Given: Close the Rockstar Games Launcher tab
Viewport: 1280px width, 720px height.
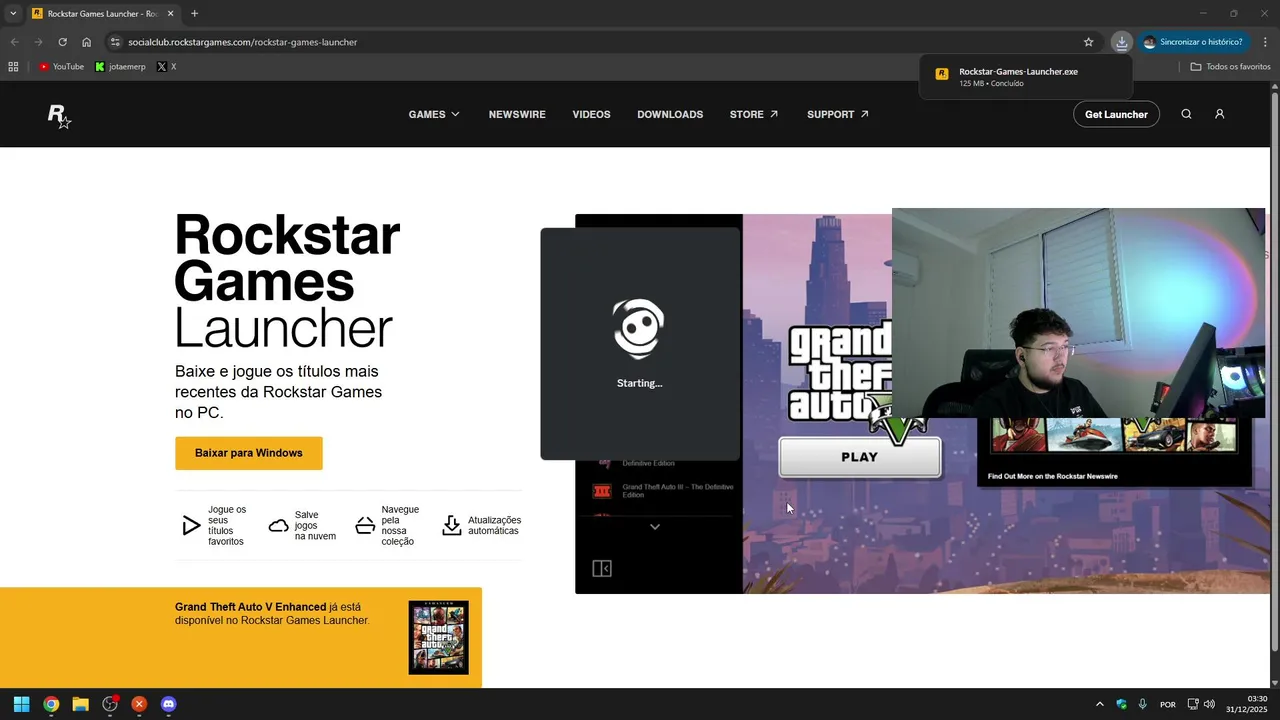Looking at the screenshot, I should click(170, 14).
